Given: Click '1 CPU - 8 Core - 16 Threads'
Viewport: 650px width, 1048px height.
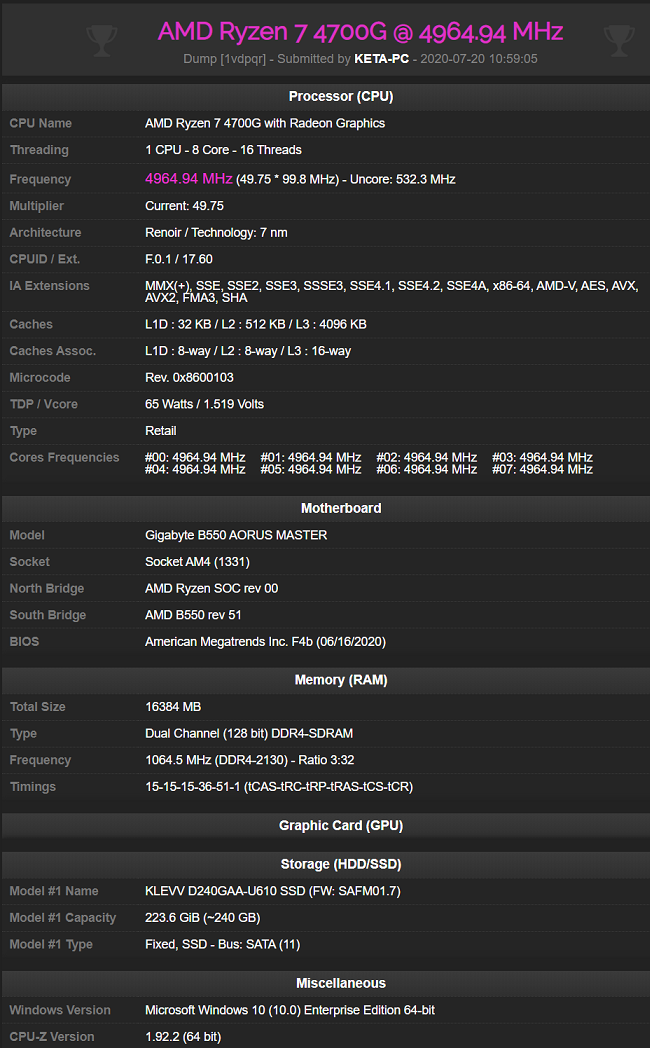Looking at the screenshot, I should (x=223, y=150).
